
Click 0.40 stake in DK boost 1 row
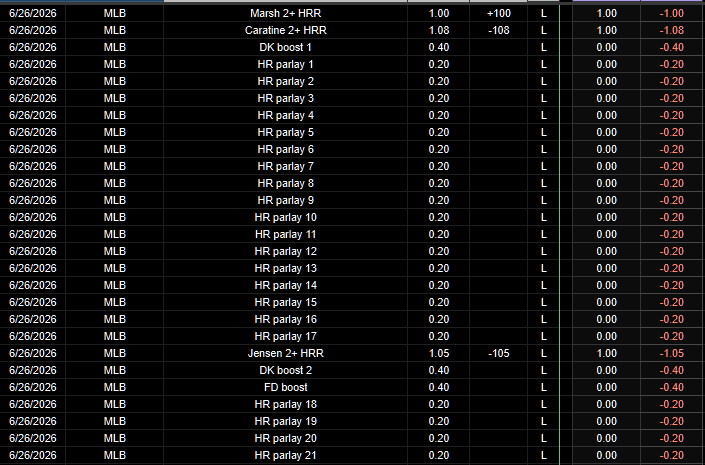coord(439,48)
